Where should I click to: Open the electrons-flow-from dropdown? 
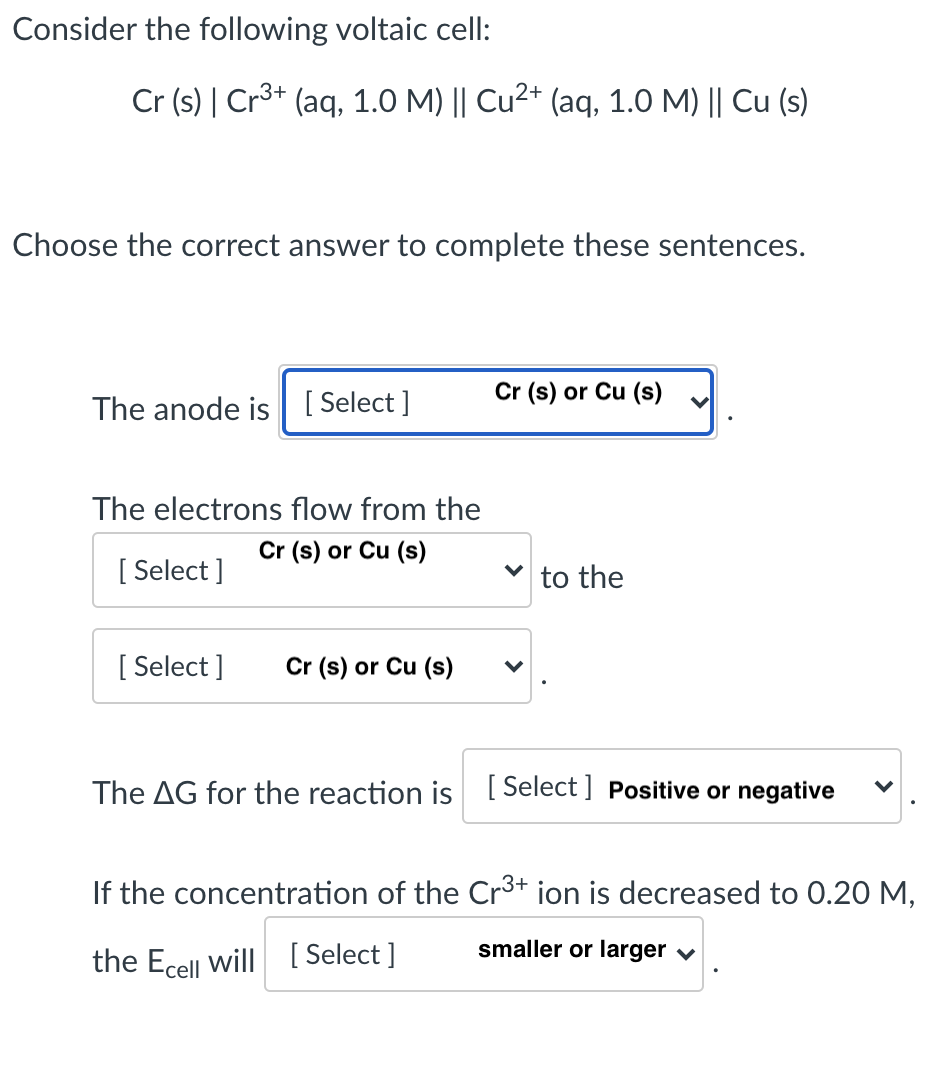click(x=311, y=570)
